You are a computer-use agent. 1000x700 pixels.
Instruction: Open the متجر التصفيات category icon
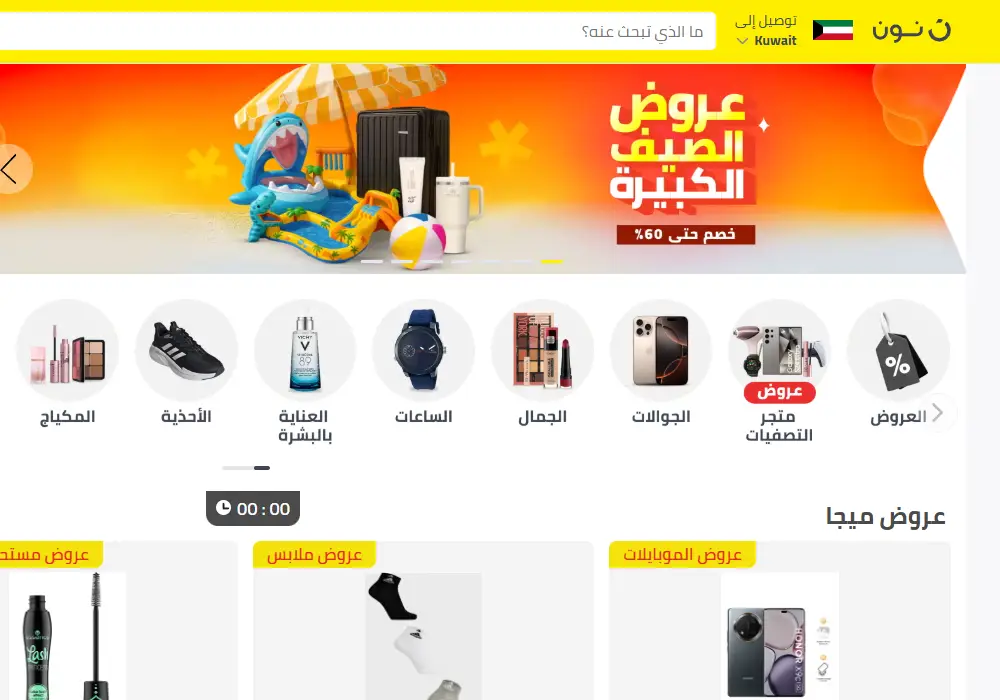779,350
